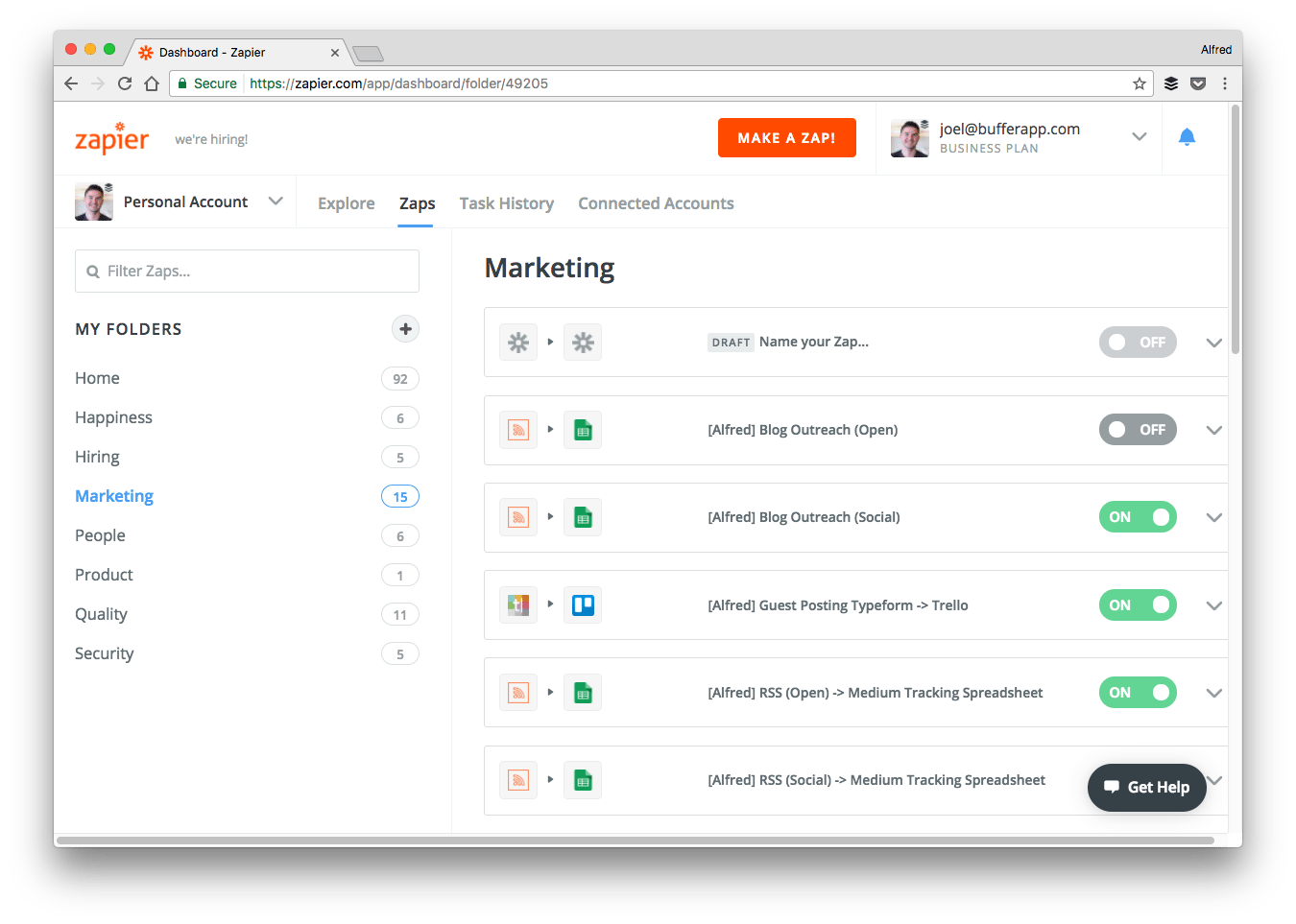
Task: Click the Zapier logo
Action: pos(111,138)
